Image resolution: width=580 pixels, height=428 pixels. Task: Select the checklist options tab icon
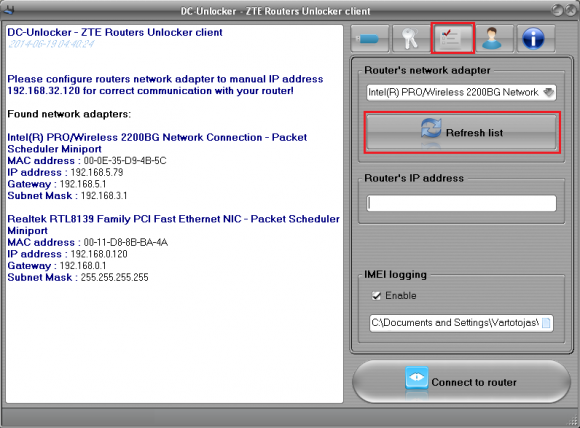(x=452, y=38)
